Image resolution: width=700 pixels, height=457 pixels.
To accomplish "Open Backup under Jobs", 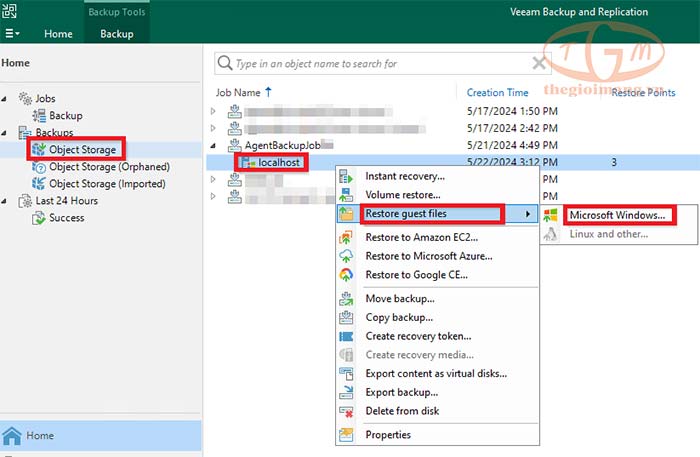I will click(x=66, y=116).
